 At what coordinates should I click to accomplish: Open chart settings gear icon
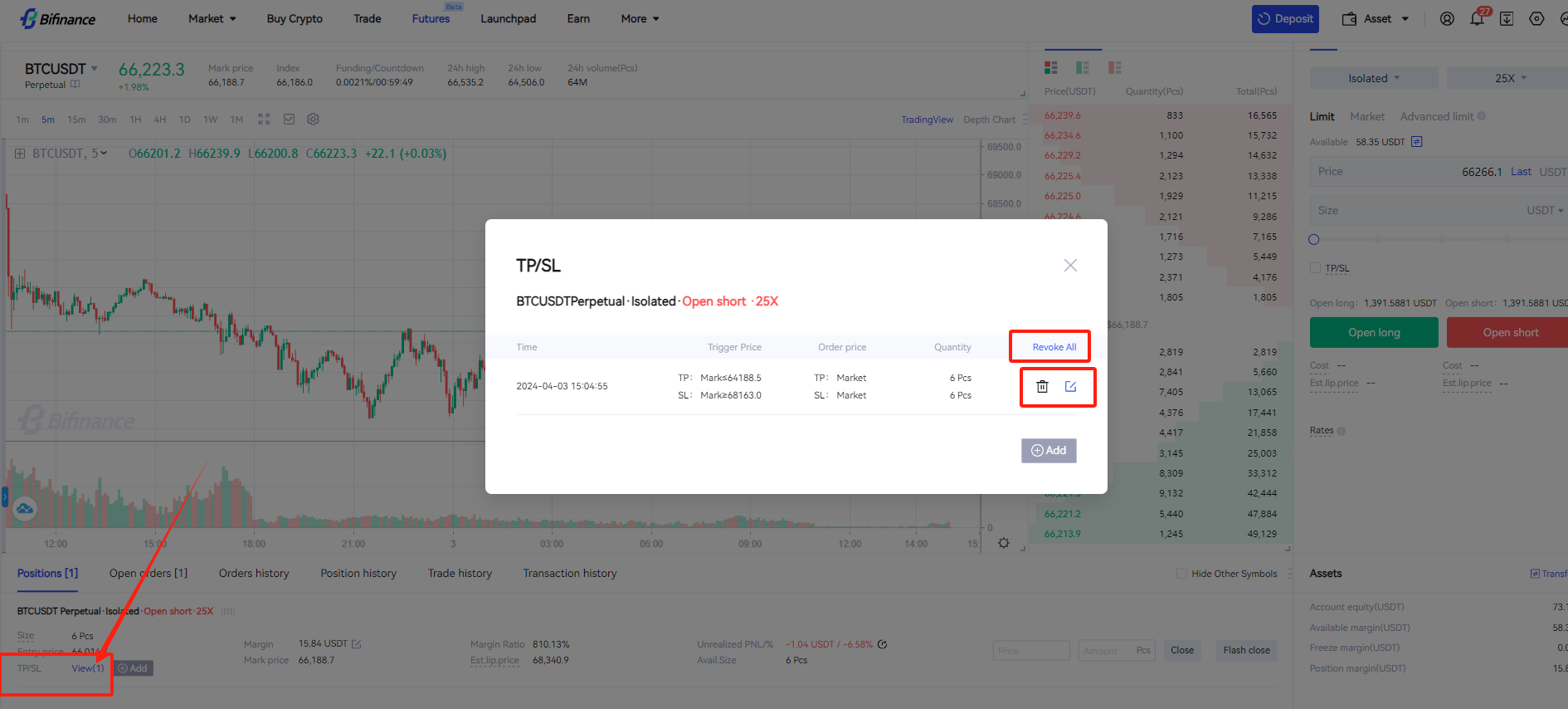(x=313, y=120)
